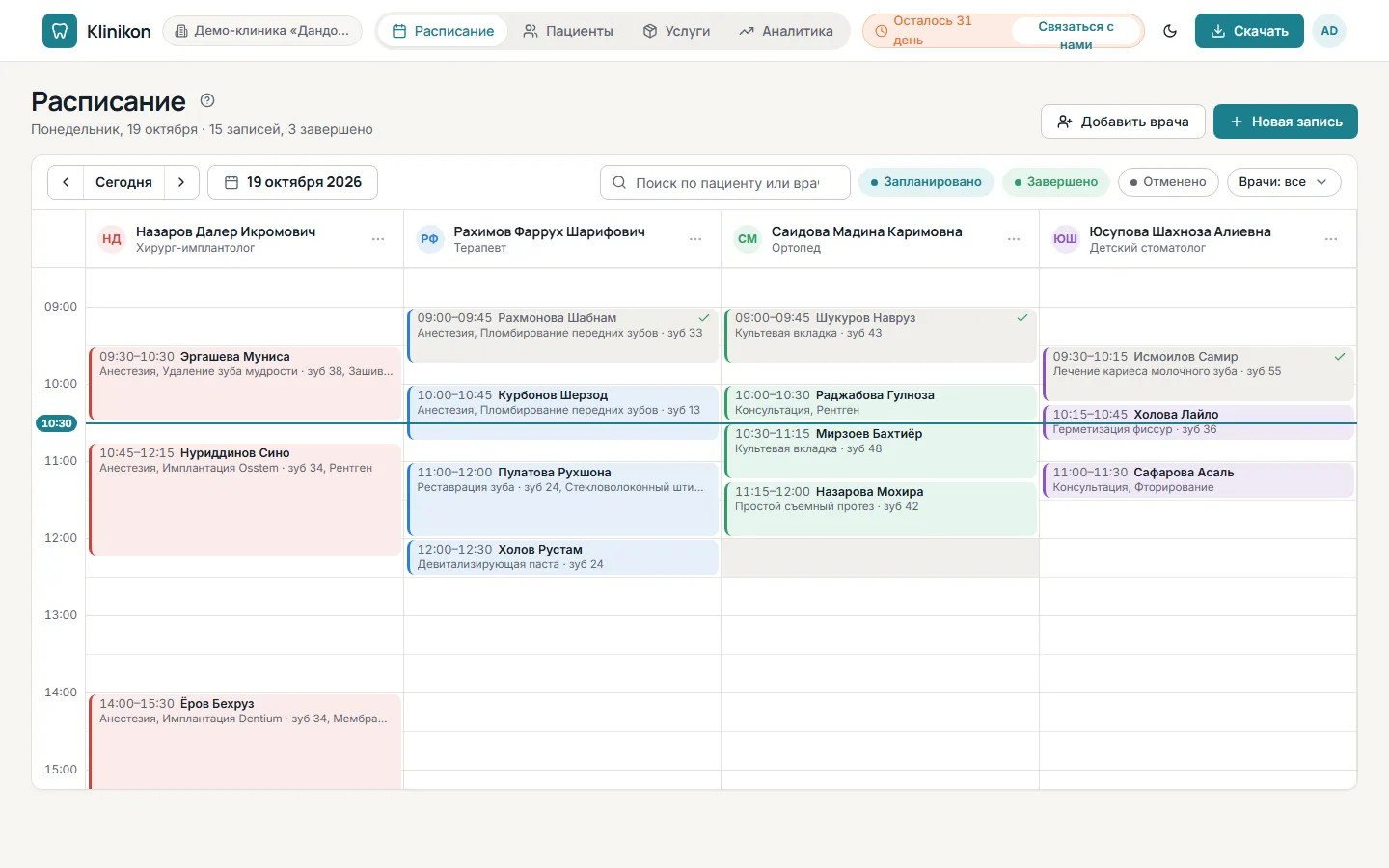This screenshot has height=868, width=1389.
Task: Click the РФ doctor avatar
Action: [x=430, y=239]
